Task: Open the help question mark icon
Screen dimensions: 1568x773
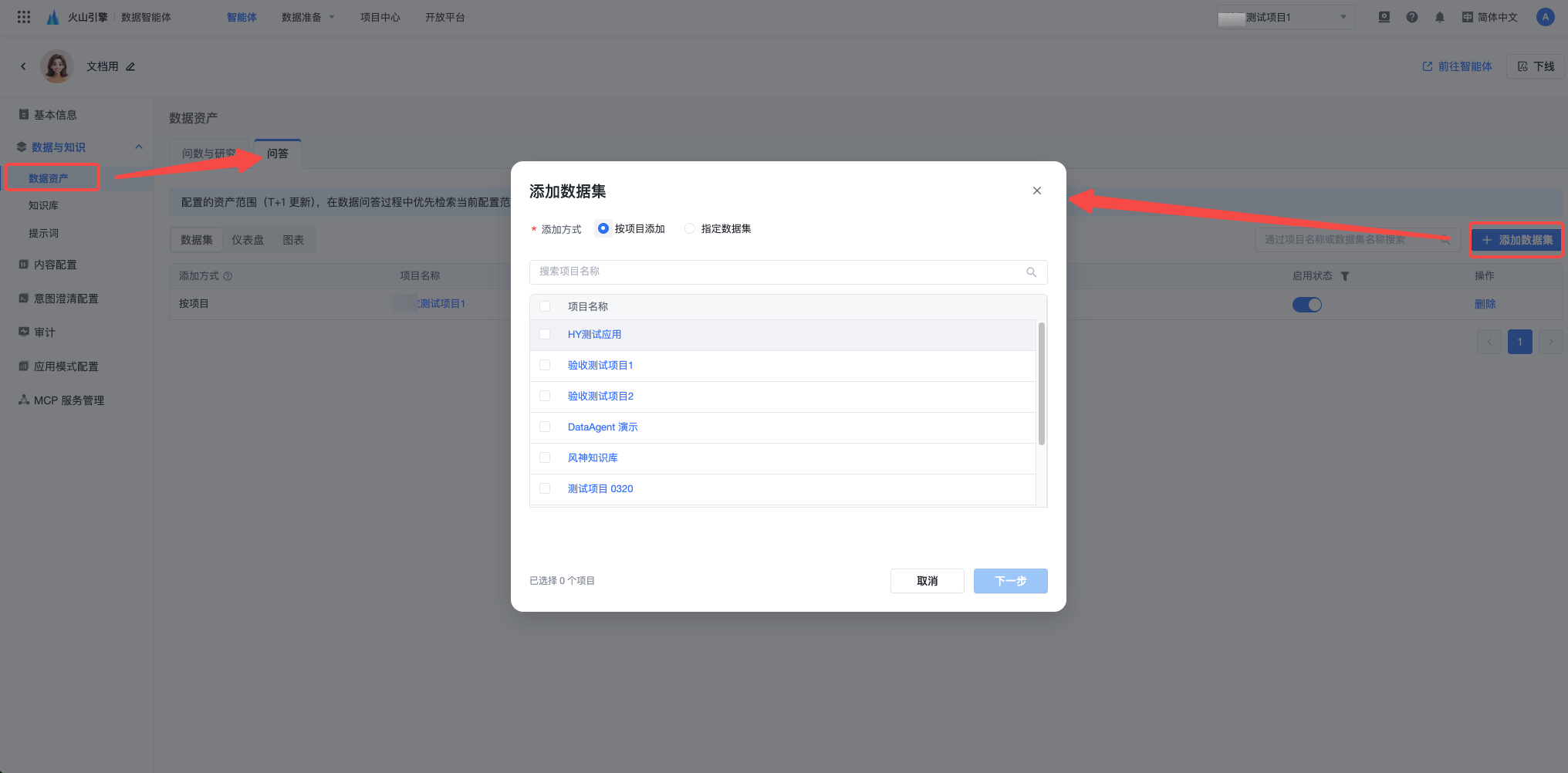Action: coord(1411,17)
